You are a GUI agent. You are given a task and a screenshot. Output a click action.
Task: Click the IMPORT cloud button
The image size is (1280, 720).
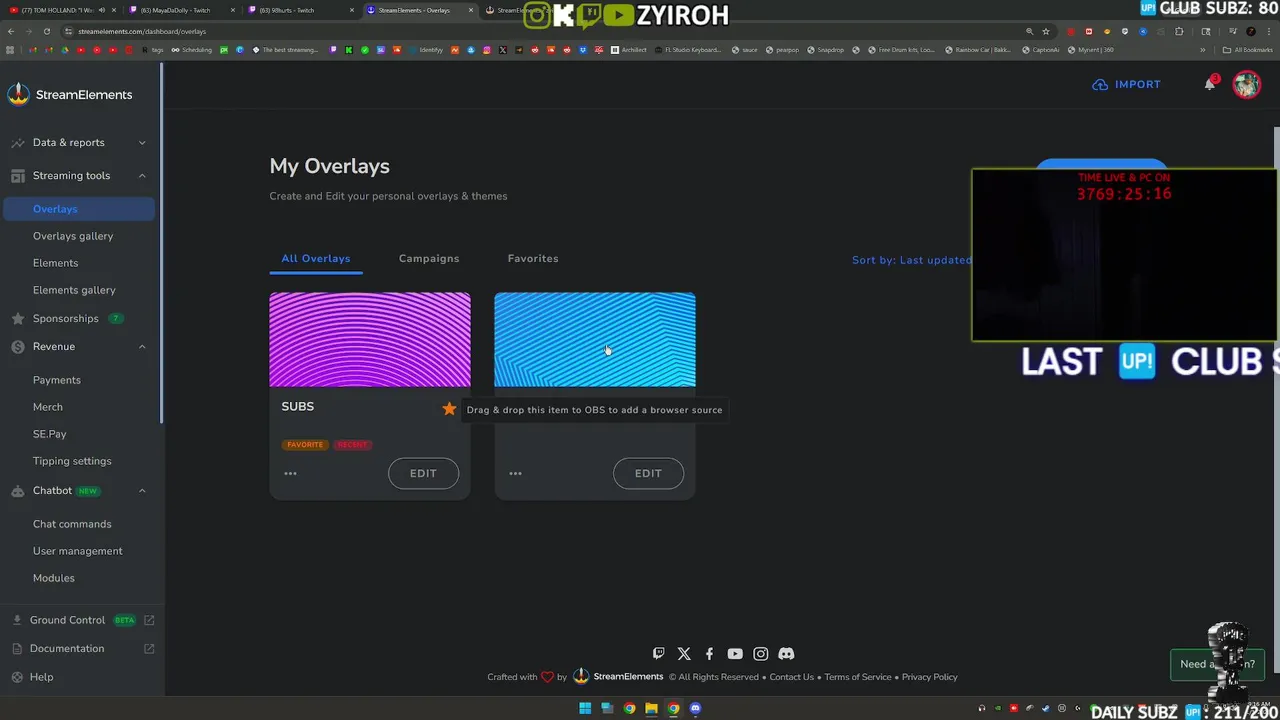[x=1126, y=84]
